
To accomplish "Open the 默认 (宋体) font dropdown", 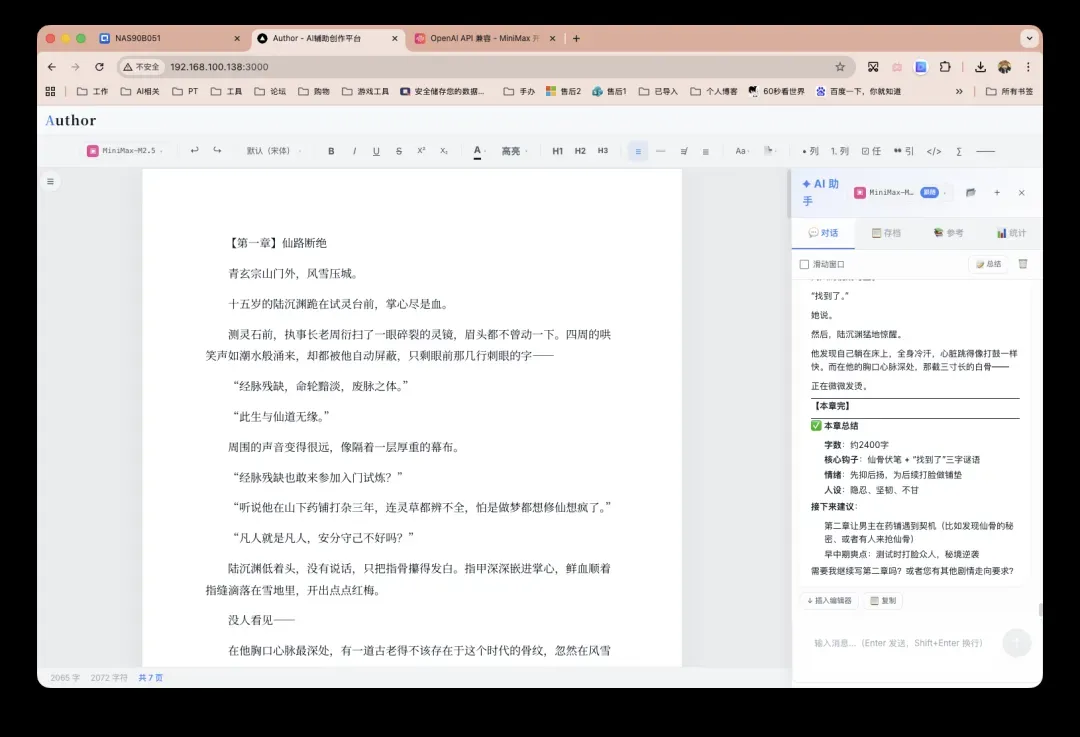I will 273,151.
